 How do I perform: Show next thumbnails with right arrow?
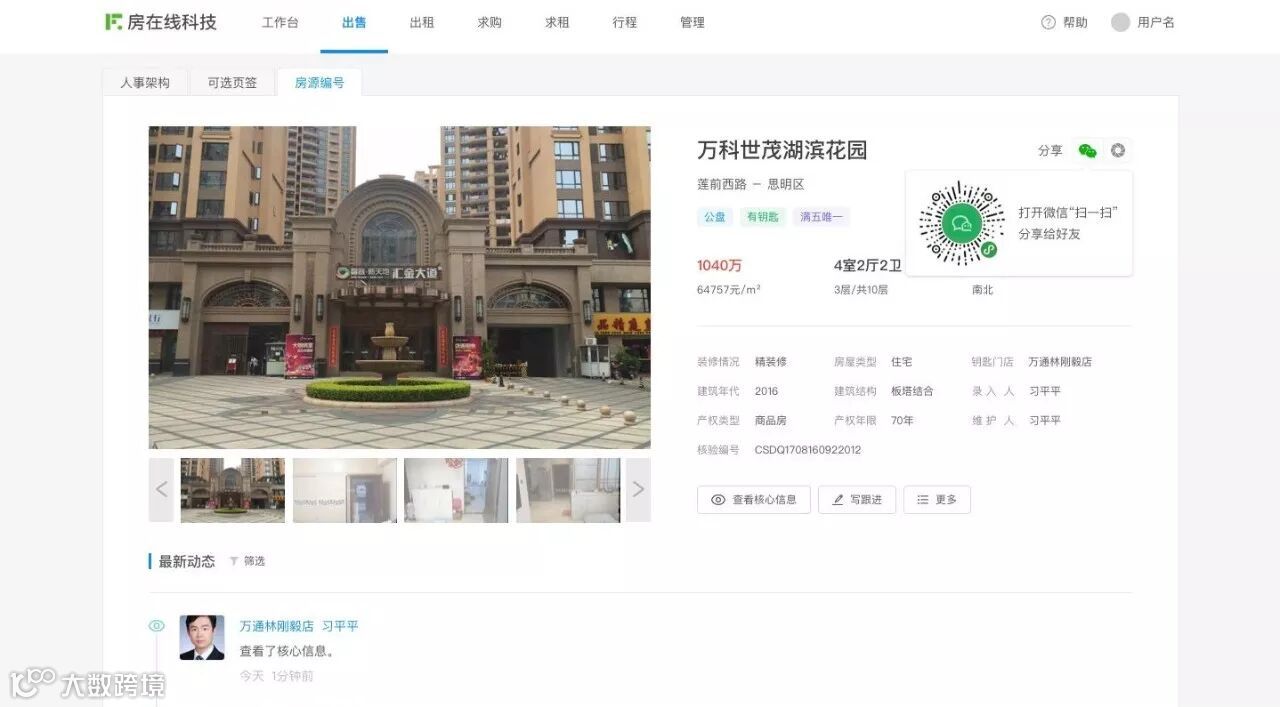coord(638,490)
